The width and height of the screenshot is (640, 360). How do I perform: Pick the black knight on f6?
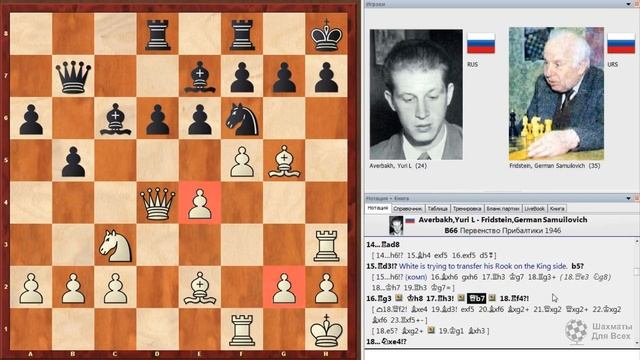[242, 118]
